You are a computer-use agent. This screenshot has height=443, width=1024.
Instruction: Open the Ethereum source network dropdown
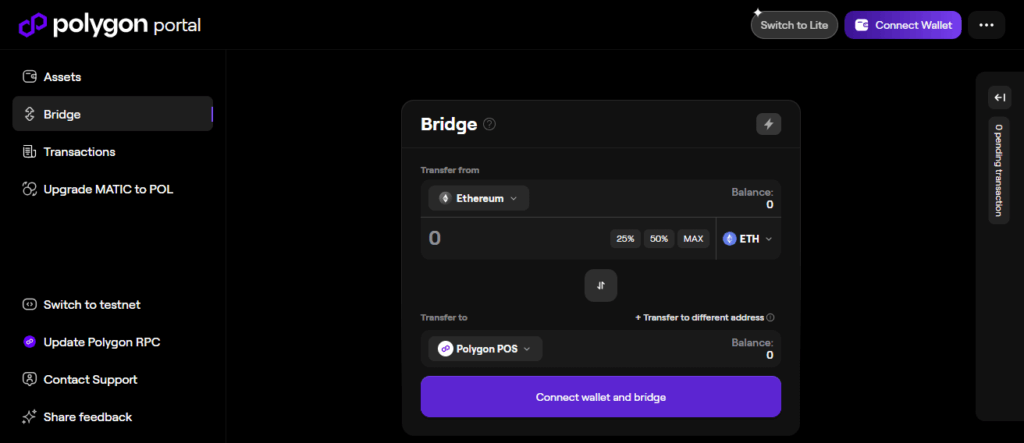click(479, 198)
